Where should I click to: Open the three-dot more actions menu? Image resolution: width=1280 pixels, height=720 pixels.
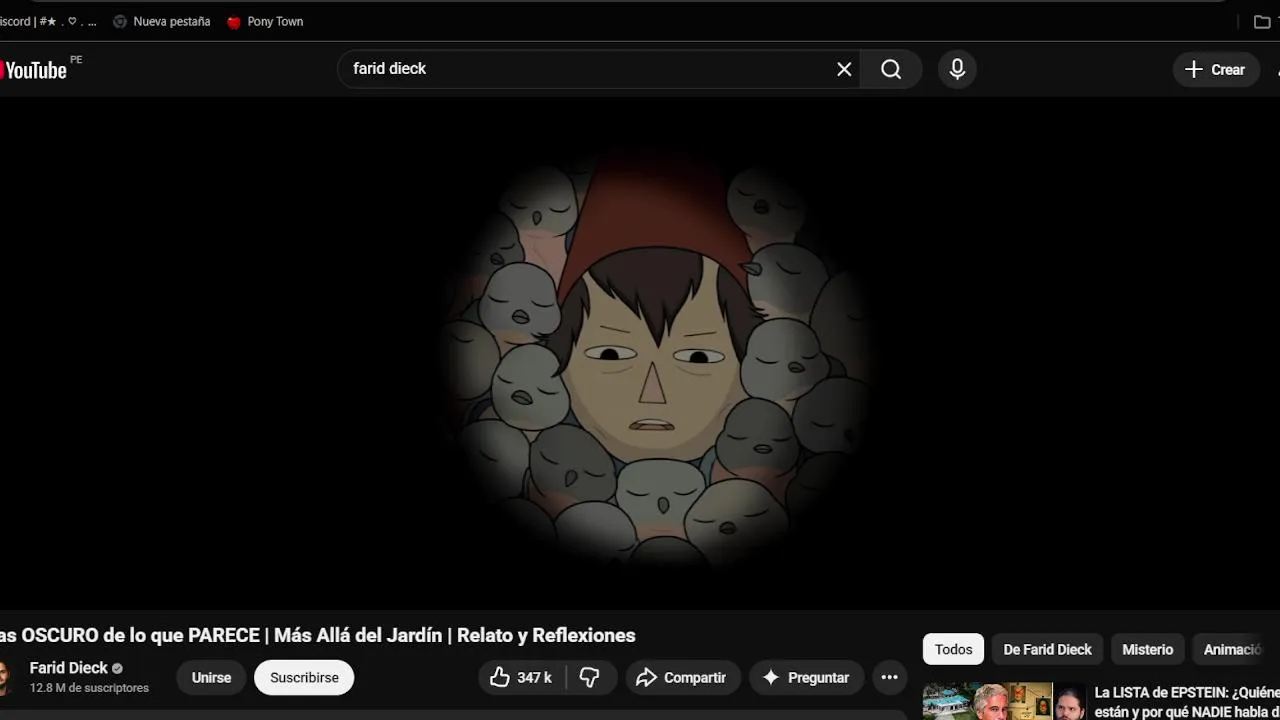889,677
